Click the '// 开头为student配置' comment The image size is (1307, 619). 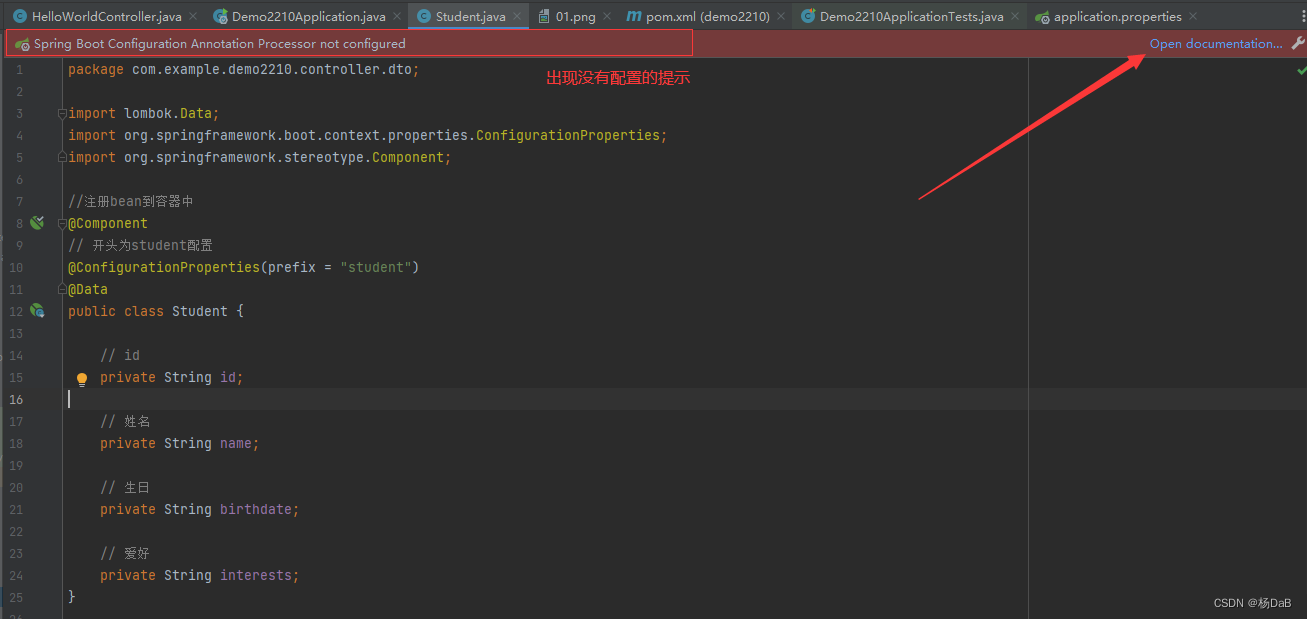140,245
